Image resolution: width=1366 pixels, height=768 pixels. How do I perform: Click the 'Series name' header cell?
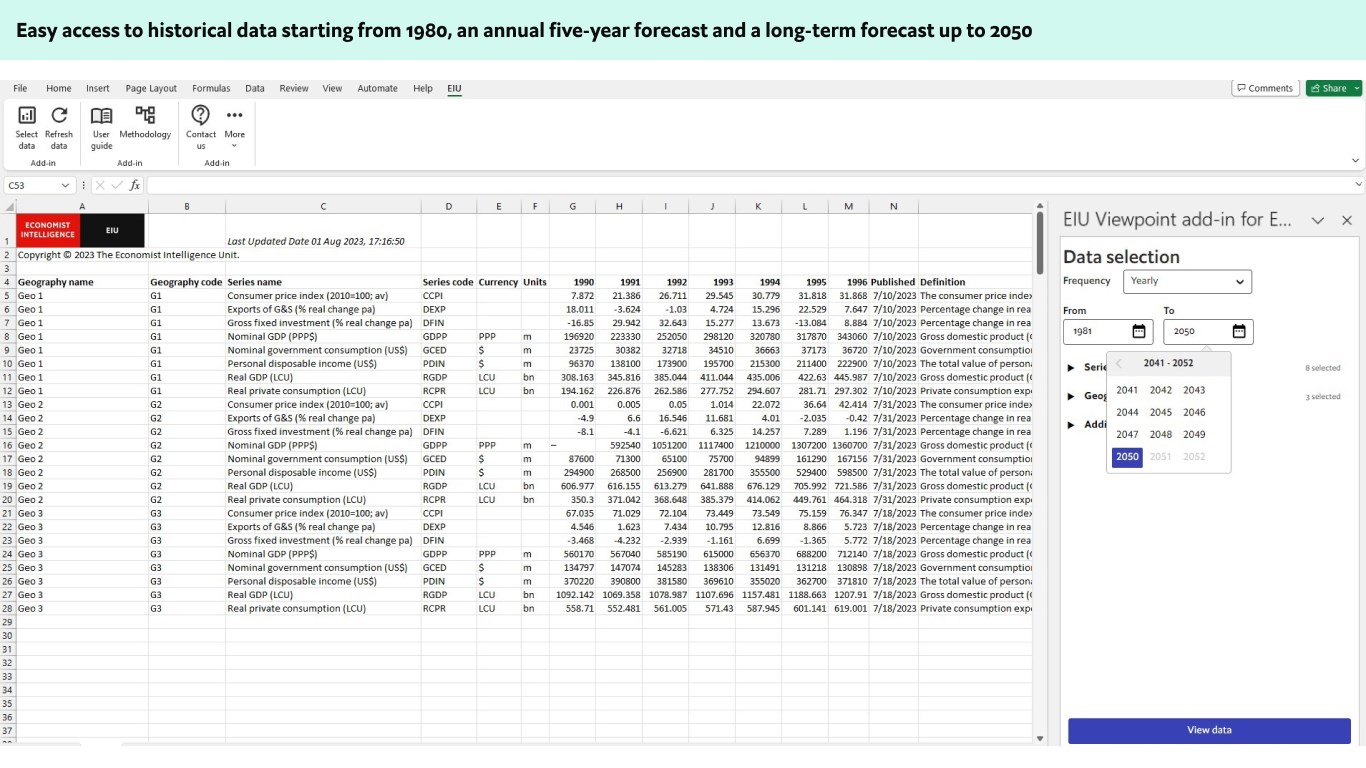323,282
